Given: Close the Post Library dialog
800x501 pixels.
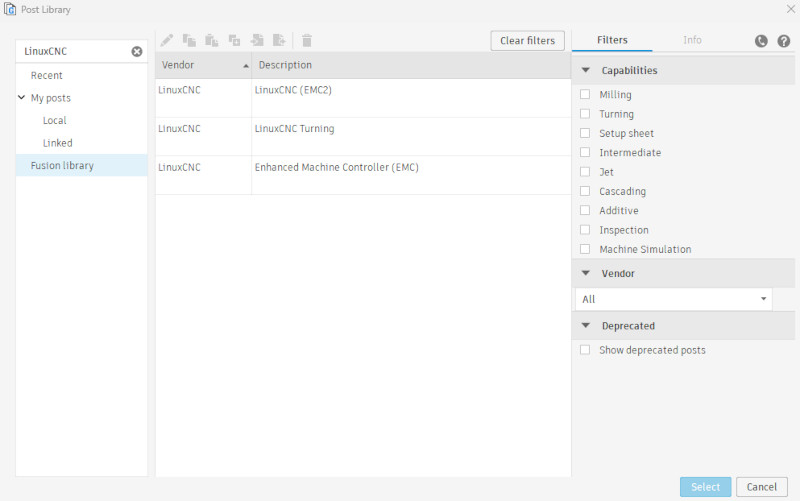Looking at the screenshot, I should (791, 9).
